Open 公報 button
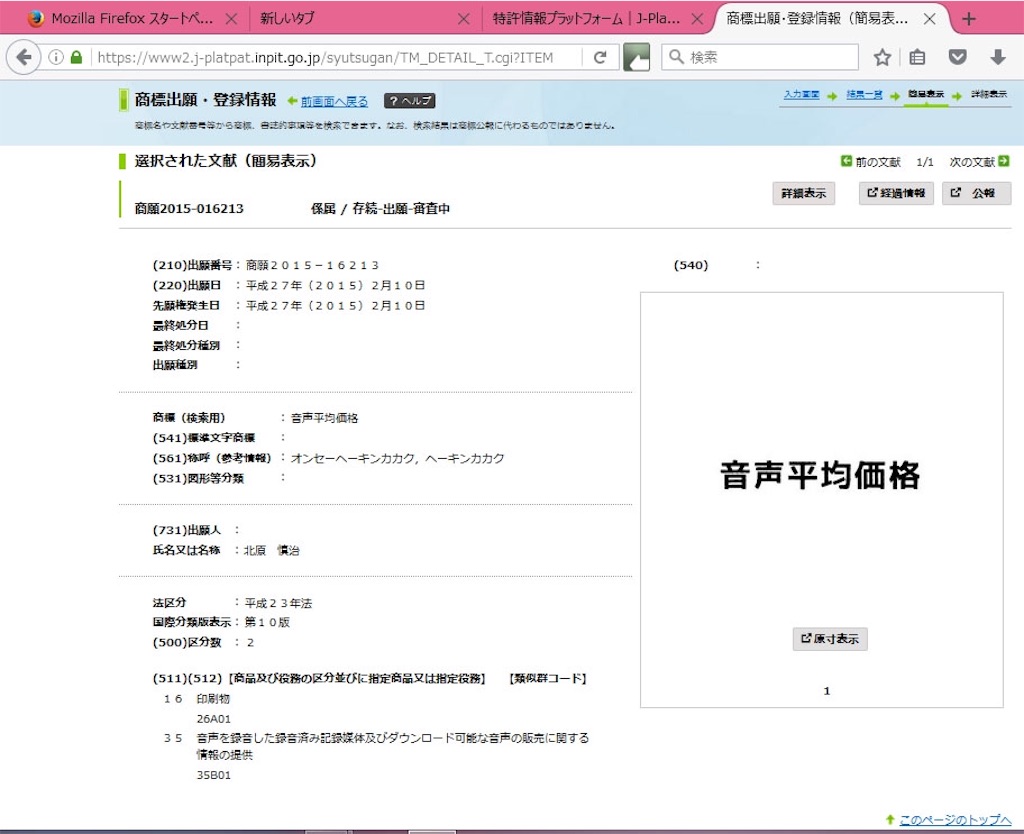The height and width of the screenshot is (834, 1024). coord(976,193)
